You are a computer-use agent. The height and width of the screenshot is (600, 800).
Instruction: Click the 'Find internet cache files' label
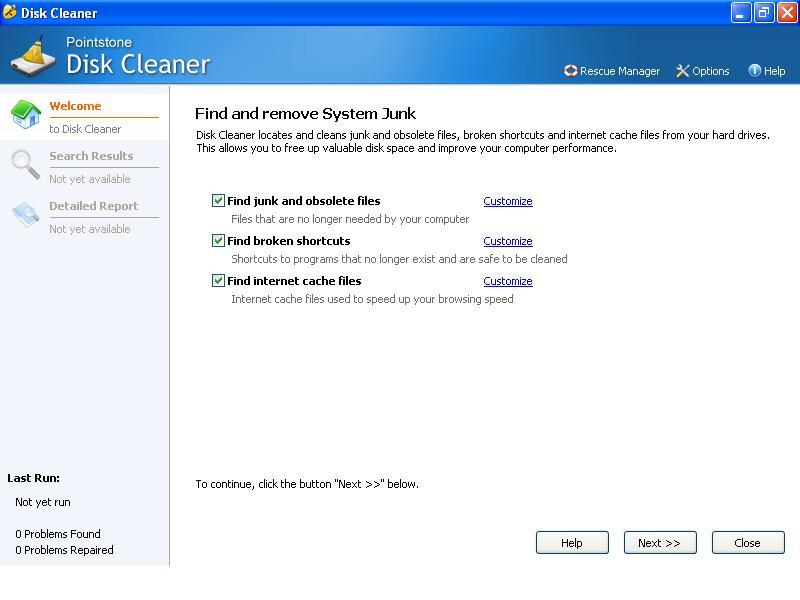pos(294,281)
